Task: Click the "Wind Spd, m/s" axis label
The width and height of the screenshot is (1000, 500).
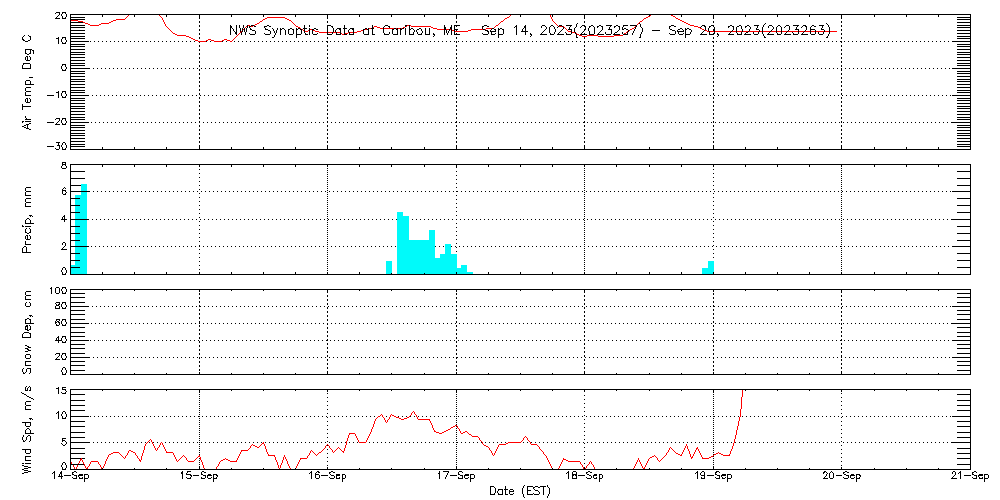Action: pos(28,428)
